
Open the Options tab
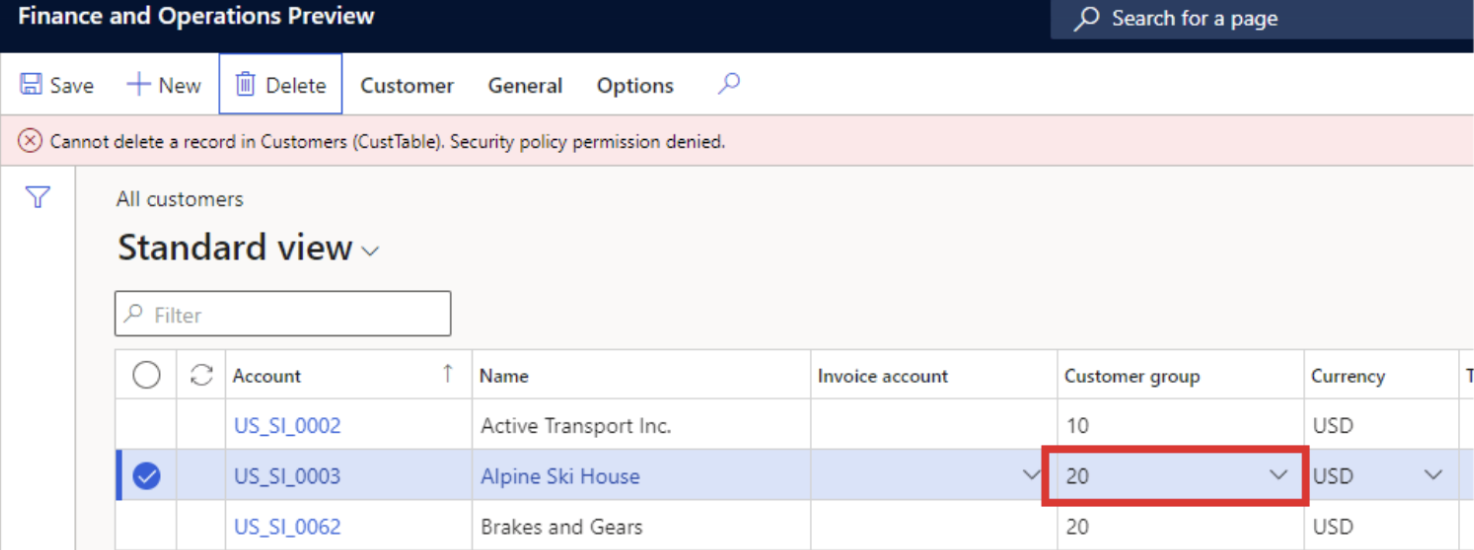[635, 86]
